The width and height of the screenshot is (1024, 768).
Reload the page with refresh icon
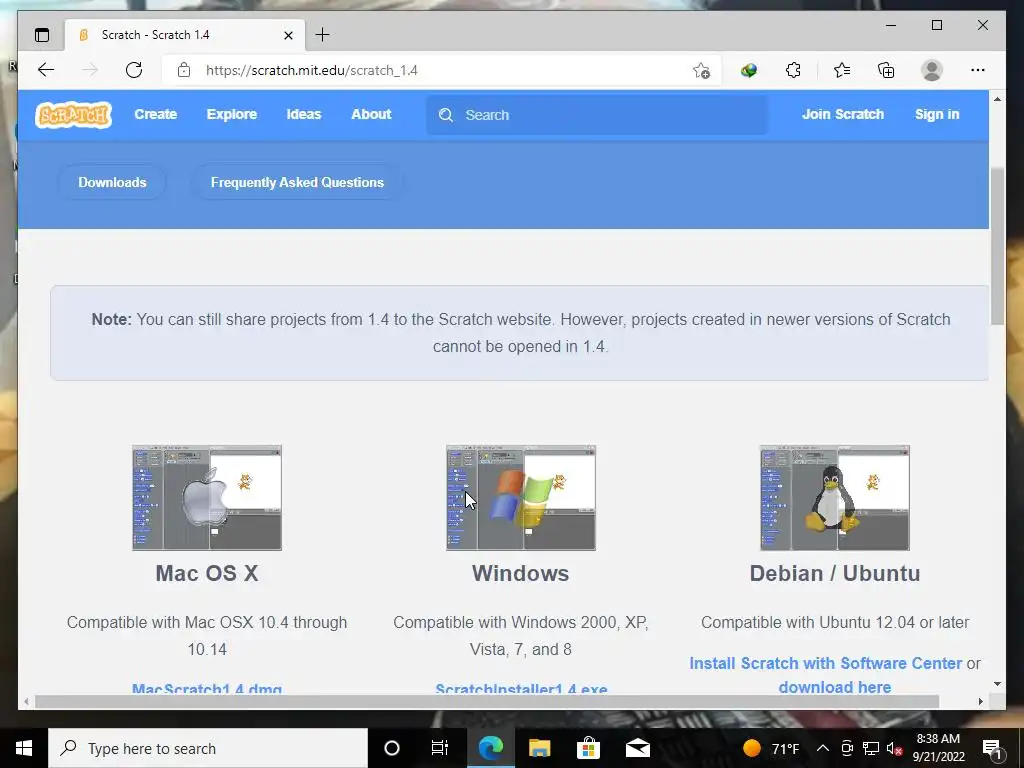click(x=134, y=70)
